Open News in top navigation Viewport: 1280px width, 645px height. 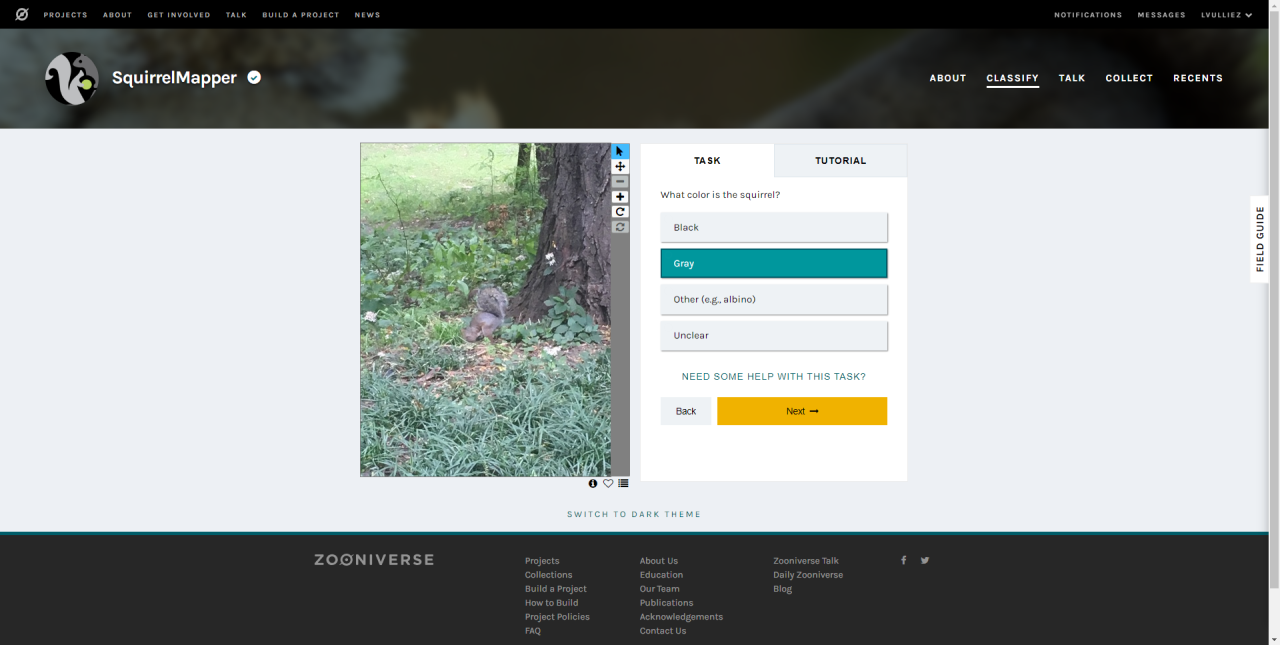(x=367, y=15)
